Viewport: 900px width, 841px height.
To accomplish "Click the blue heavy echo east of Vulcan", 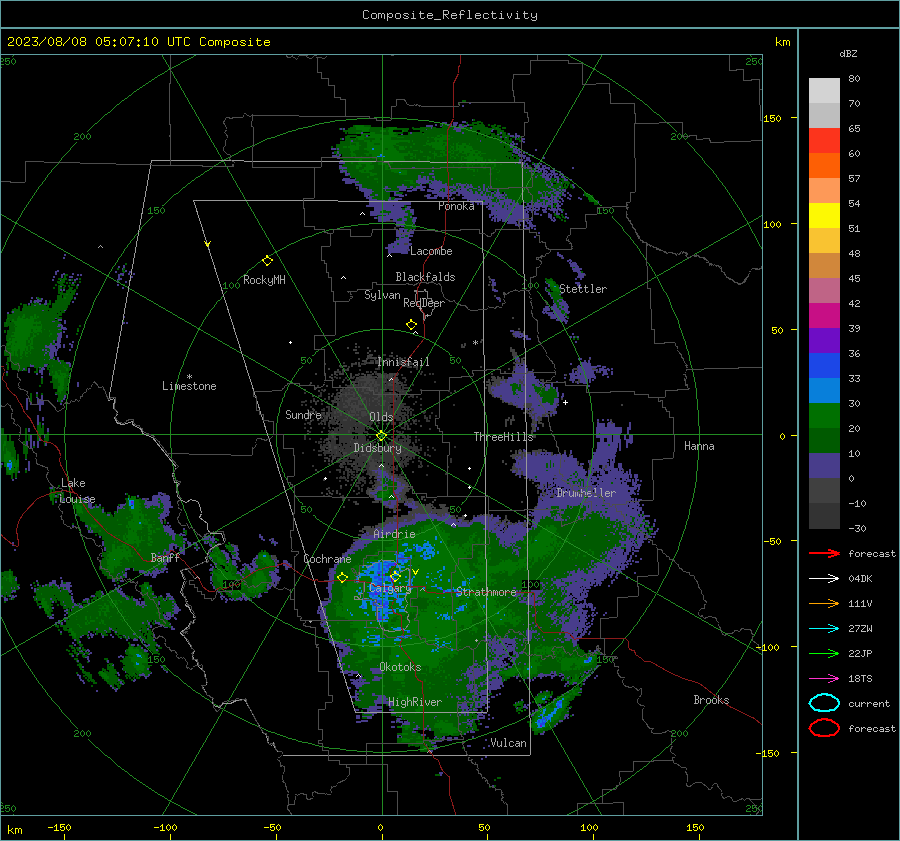I will point(548,712).
